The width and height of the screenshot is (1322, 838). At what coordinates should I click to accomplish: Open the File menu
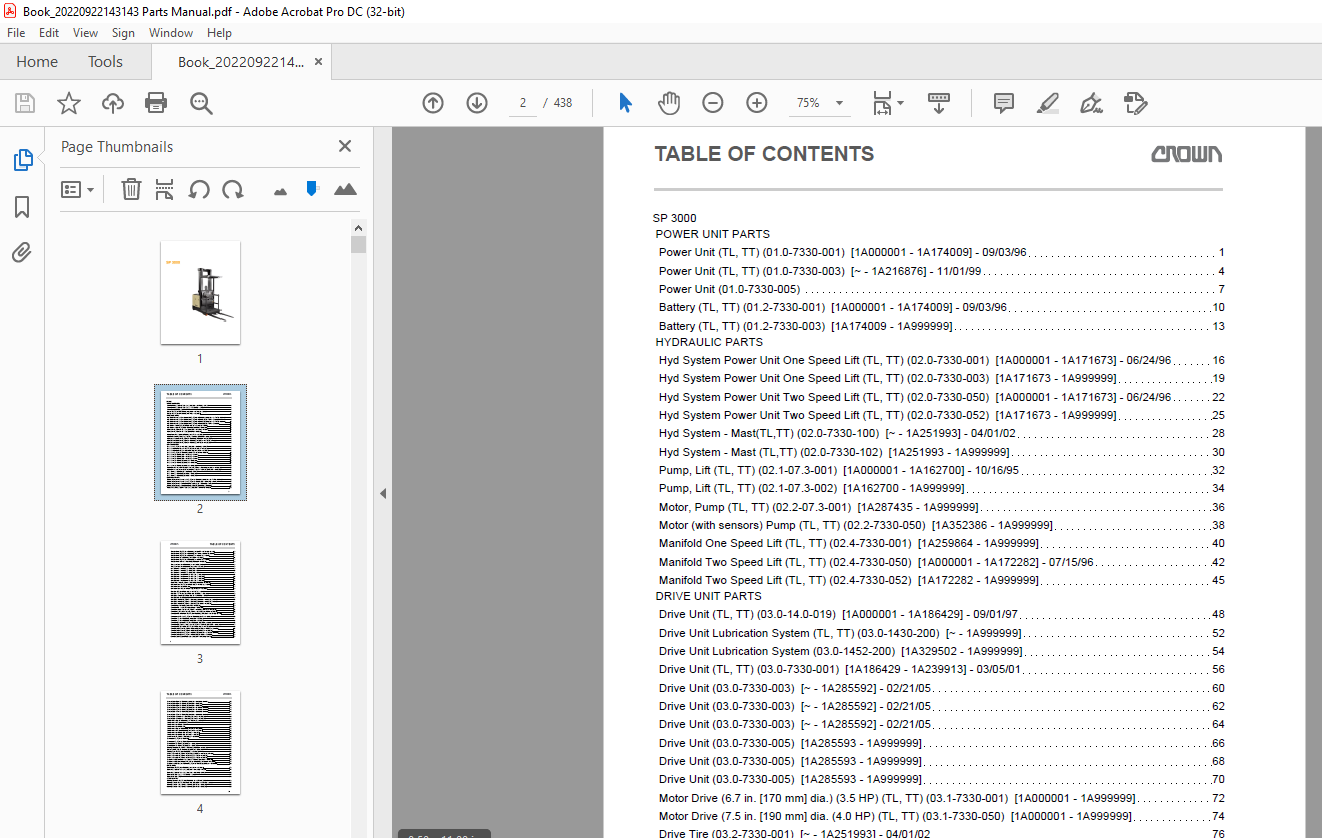click(x=16, y=33)
